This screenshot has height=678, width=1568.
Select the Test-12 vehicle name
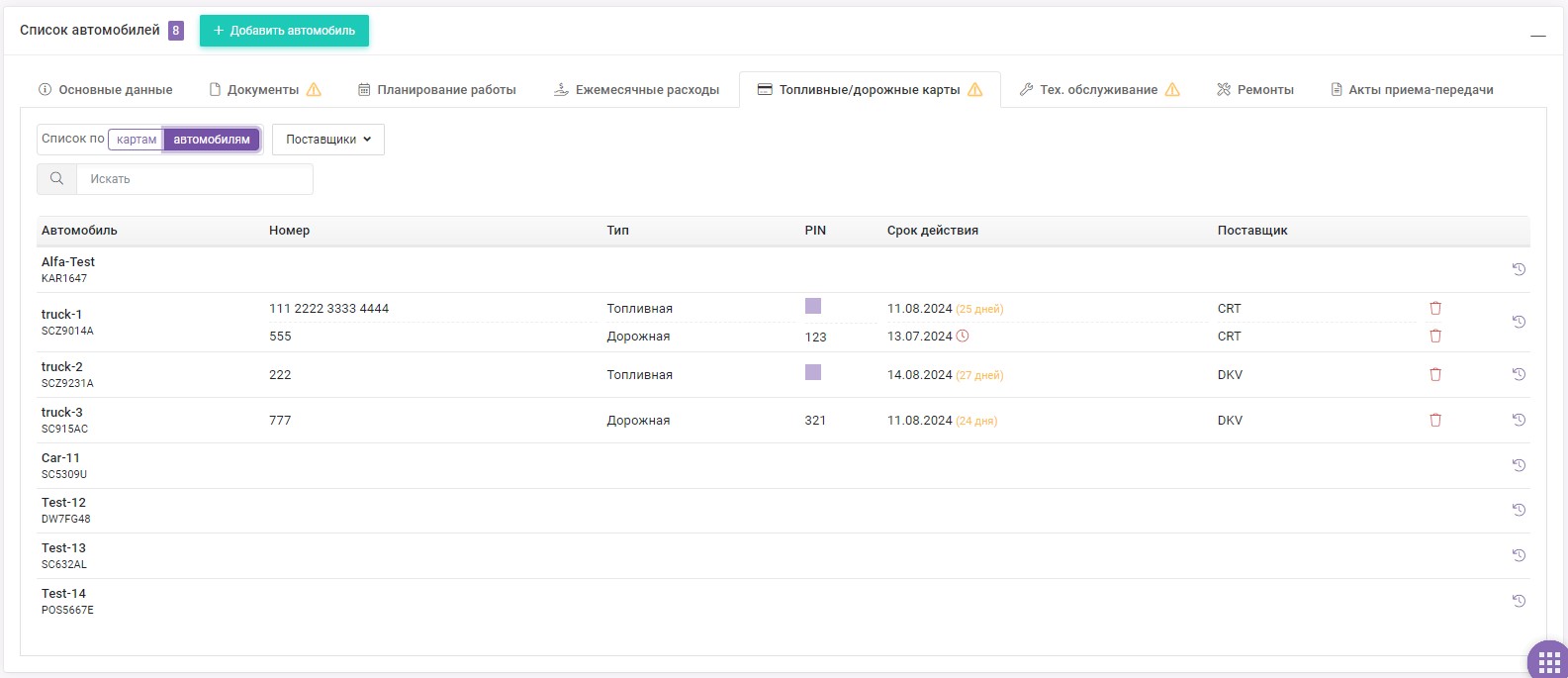pyautogui.click(x=63, y=503)
